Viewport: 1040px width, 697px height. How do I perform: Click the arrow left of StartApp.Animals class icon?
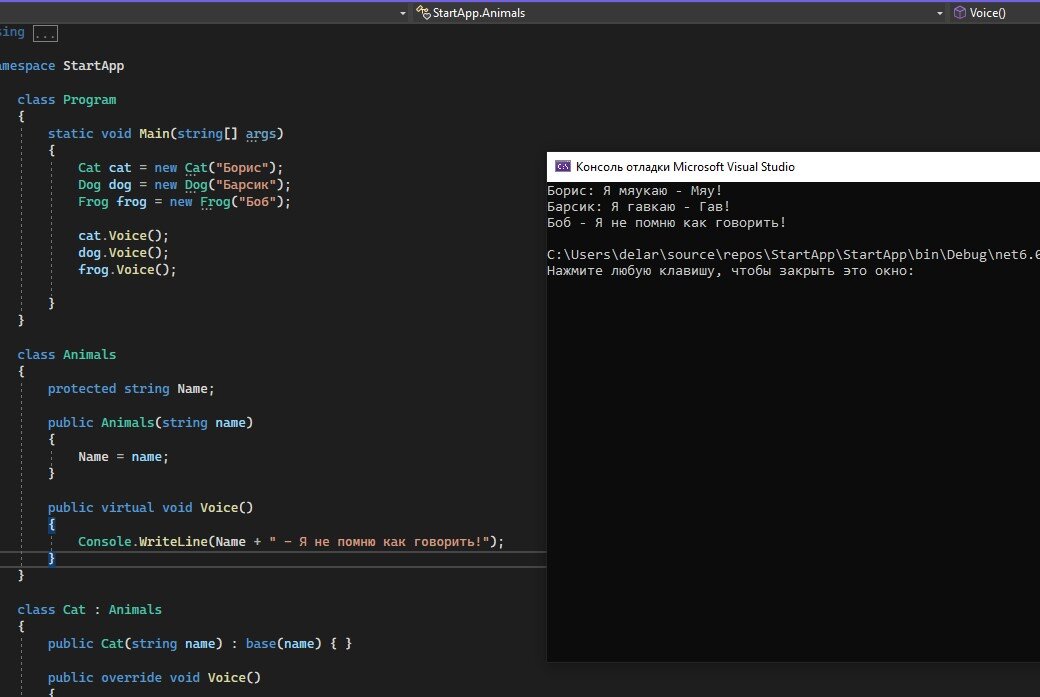point(403,13)
